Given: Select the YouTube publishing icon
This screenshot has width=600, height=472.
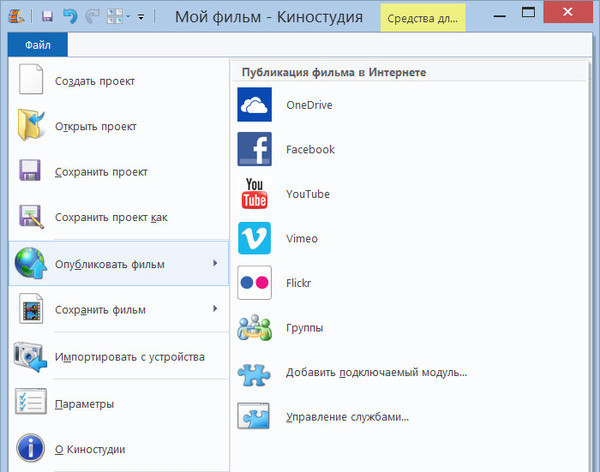Looking at the screenshot, I should coord(254,194).
